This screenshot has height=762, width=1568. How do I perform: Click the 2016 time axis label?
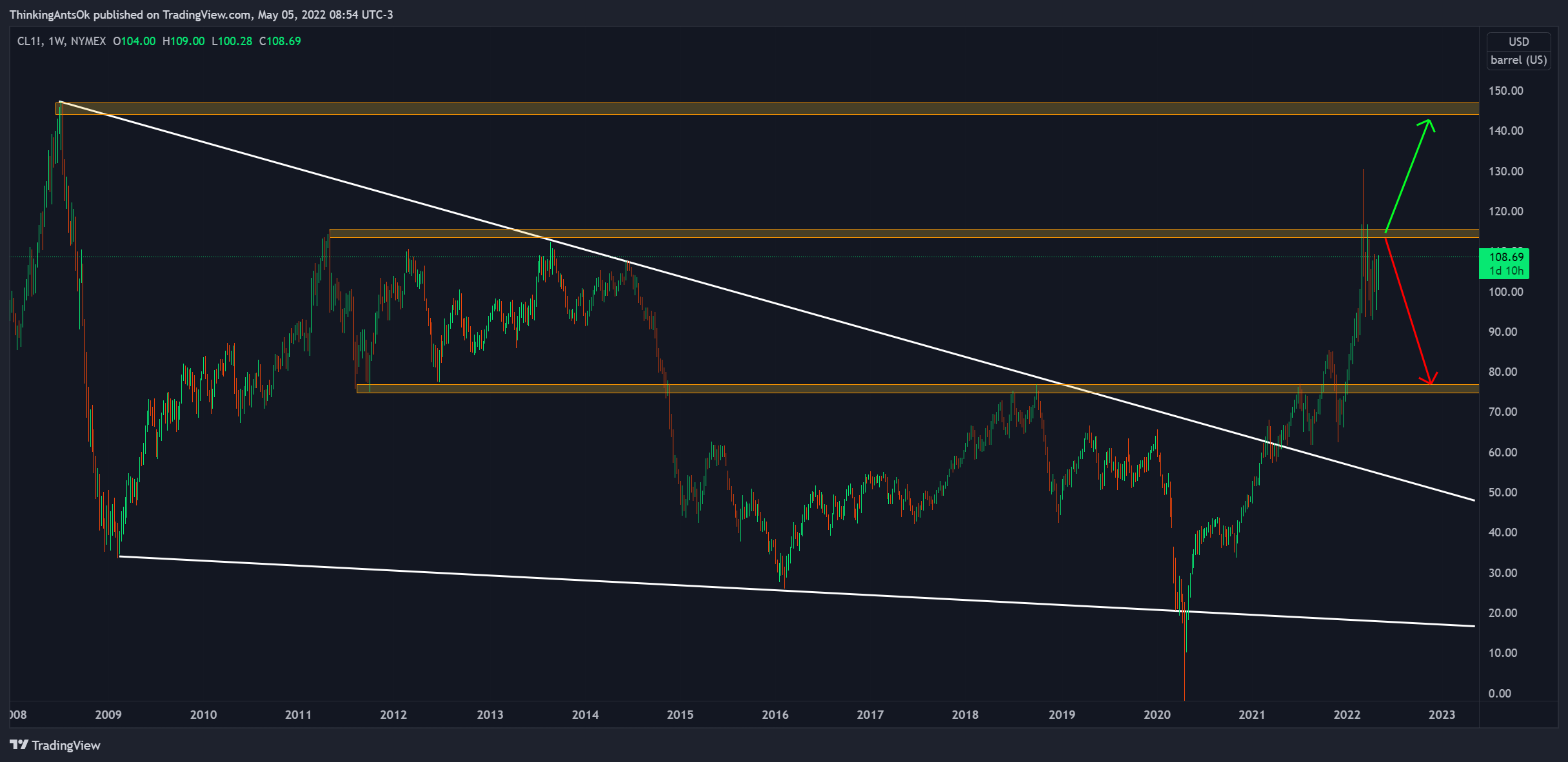pos(775,715)
